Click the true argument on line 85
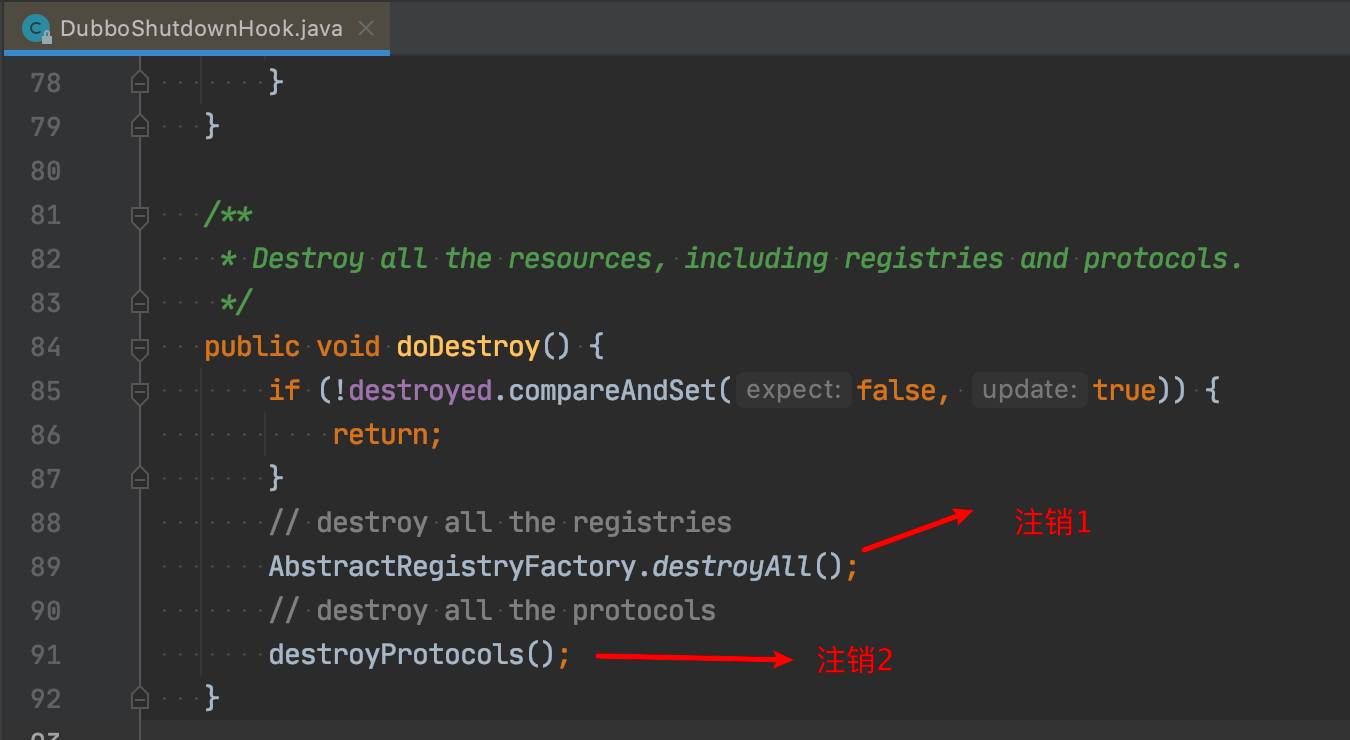 coord(1124,391)
